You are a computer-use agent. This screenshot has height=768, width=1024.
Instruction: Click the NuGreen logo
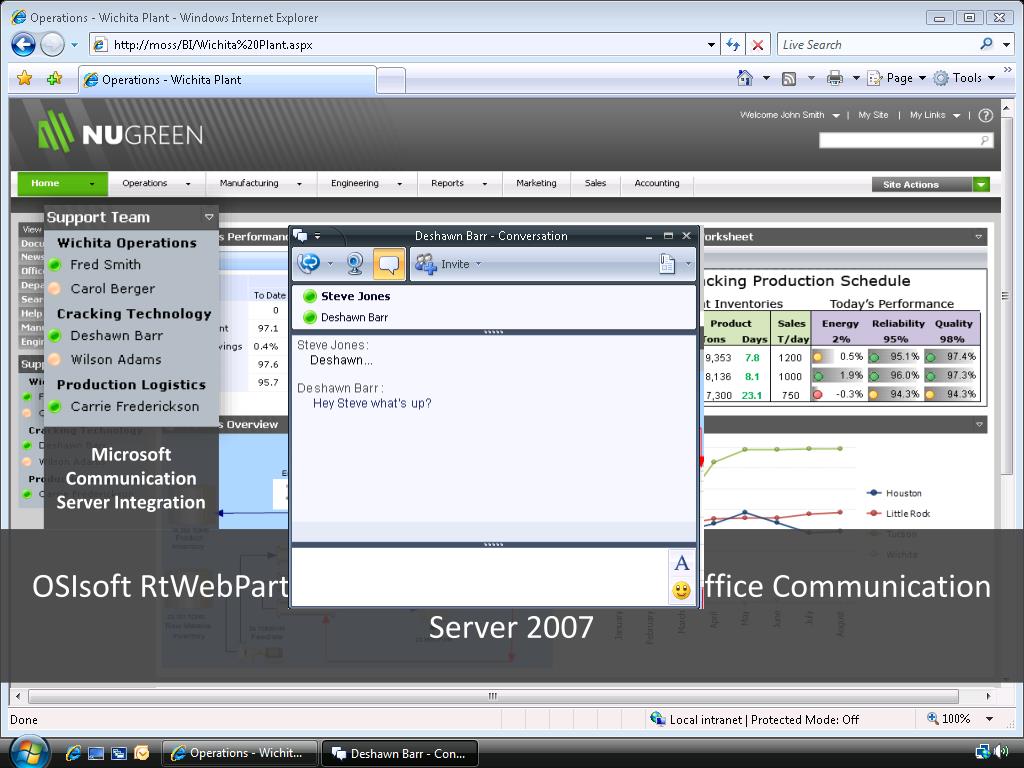click(120, 131)
